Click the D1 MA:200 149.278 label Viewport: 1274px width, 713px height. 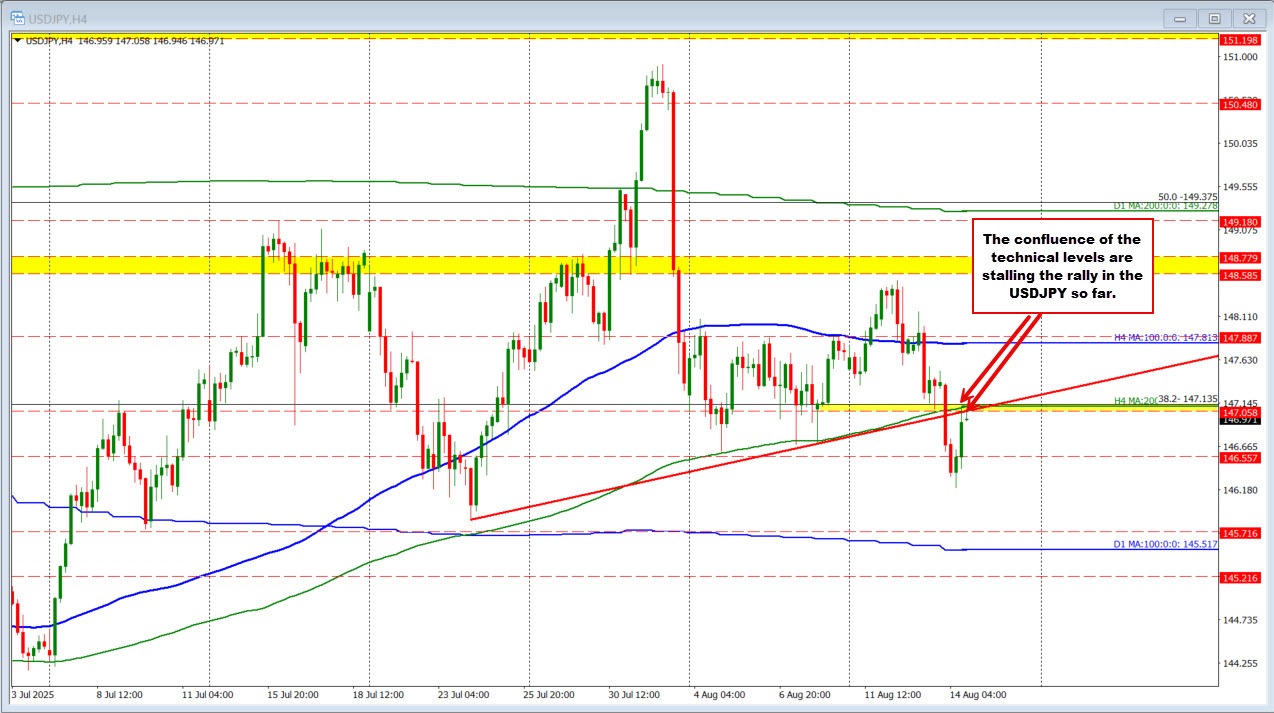1165,206
